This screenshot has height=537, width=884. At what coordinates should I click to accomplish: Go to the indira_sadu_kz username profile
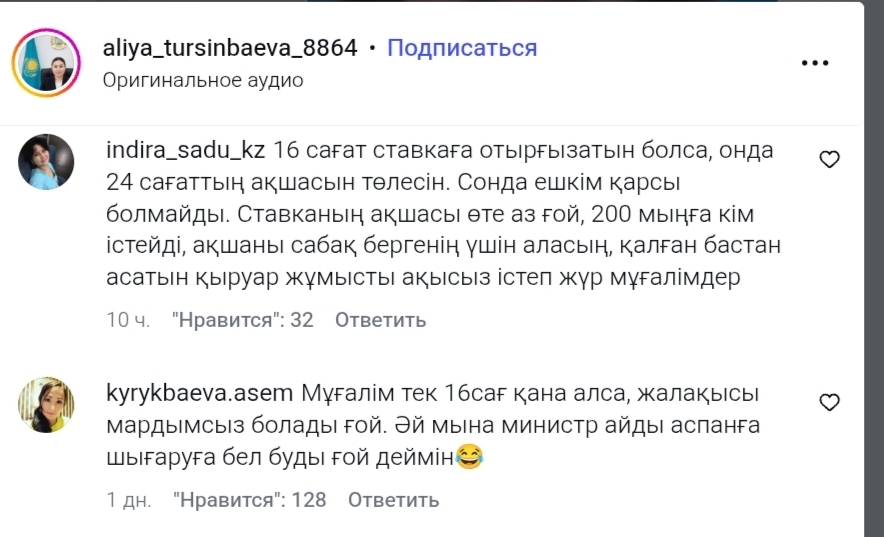pyautogui.click(x=185, y=152)
